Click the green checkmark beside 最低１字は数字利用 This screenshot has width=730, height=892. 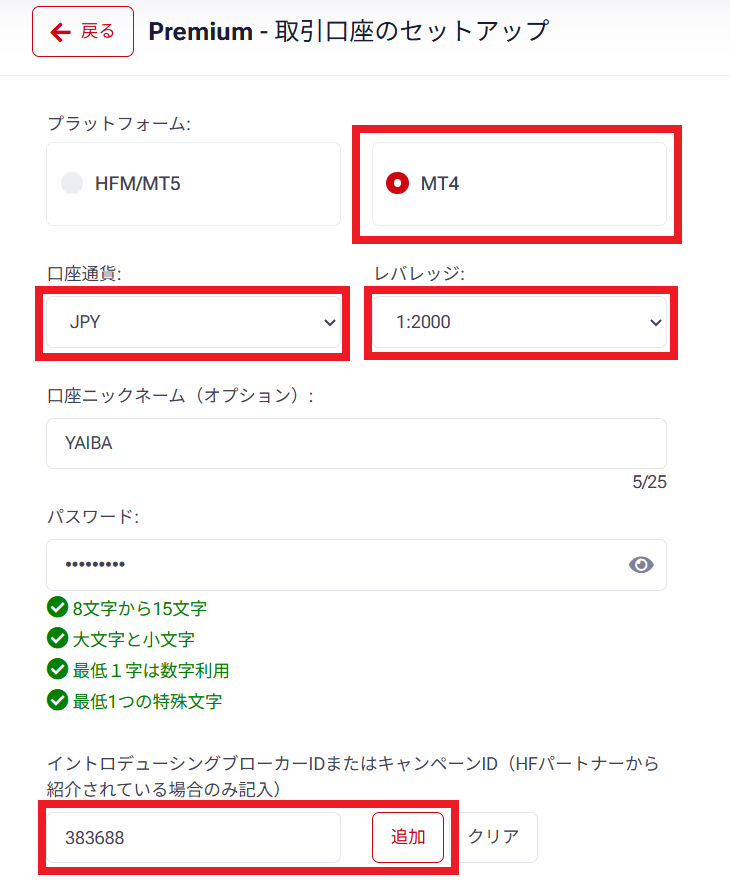pos(57,669)
